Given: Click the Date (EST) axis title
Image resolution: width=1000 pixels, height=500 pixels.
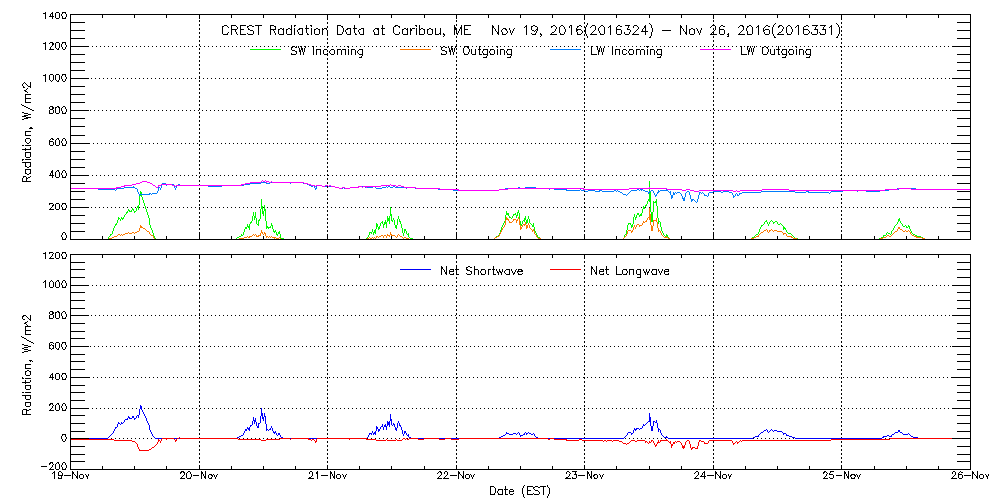Looking at the screenshot, I should coord(522,491).
